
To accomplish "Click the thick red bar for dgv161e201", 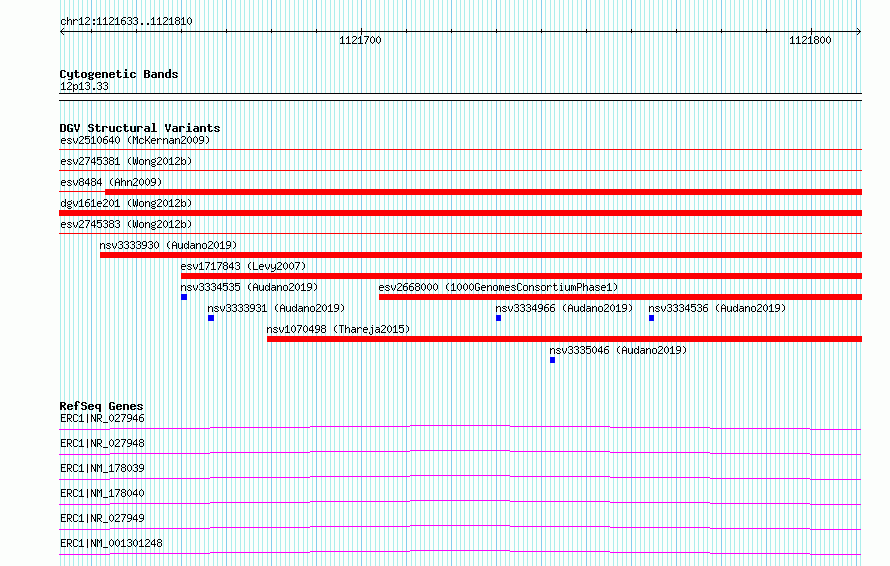I will pyautogui.click(x=460, y=213).
